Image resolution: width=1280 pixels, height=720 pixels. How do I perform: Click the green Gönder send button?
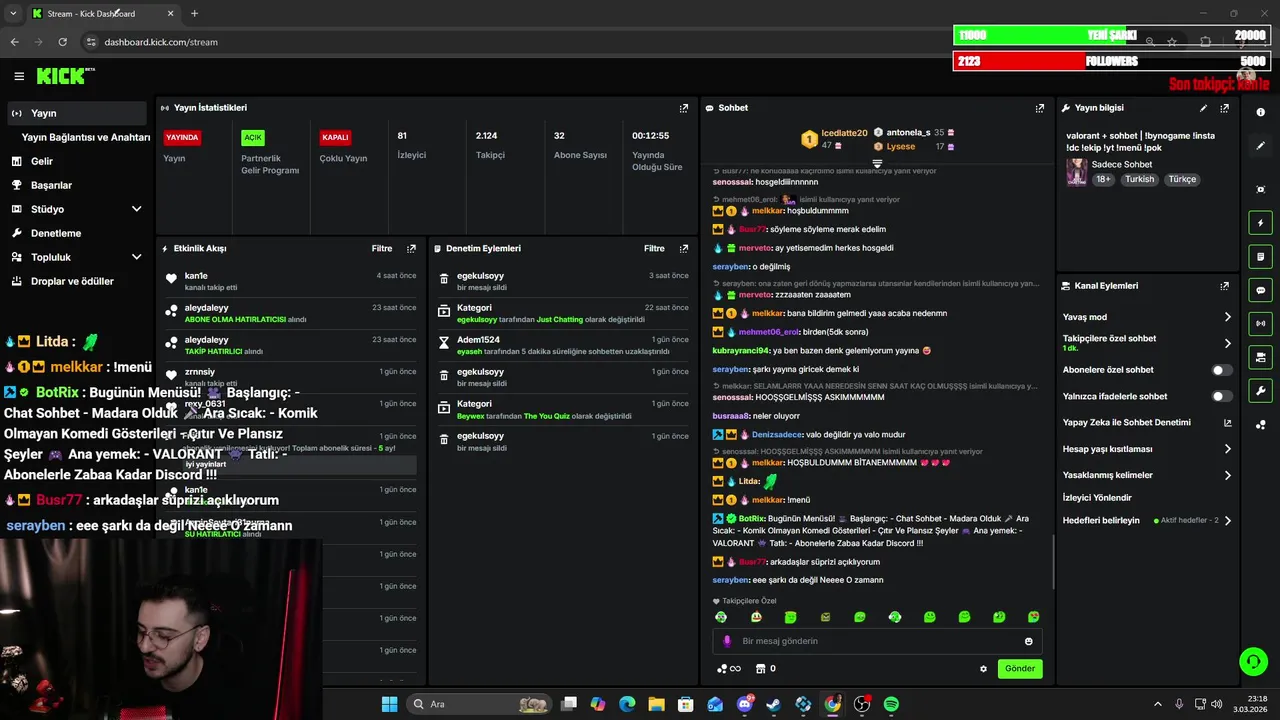tap(1020, 668)
